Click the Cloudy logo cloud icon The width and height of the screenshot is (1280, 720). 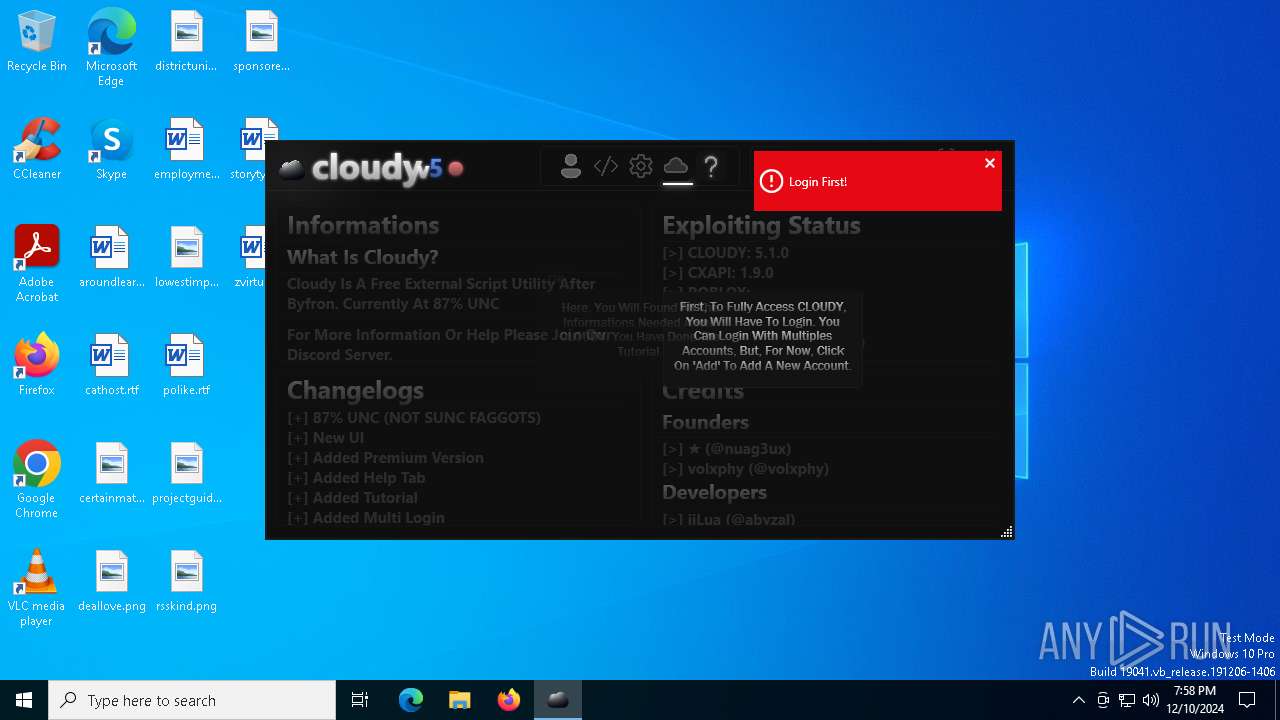coord(292,169)
